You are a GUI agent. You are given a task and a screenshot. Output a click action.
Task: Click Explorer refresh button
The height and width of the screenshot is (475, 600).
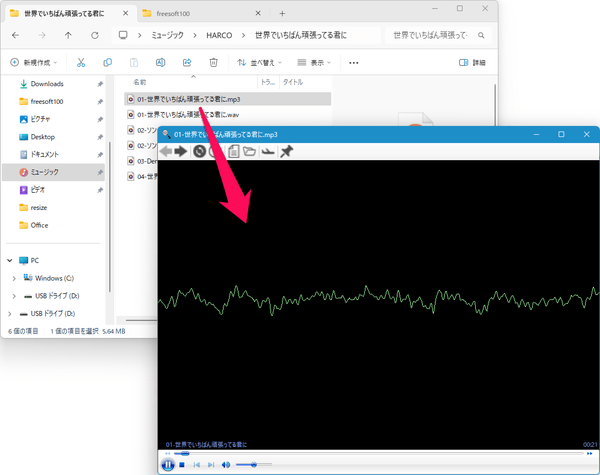95,35
